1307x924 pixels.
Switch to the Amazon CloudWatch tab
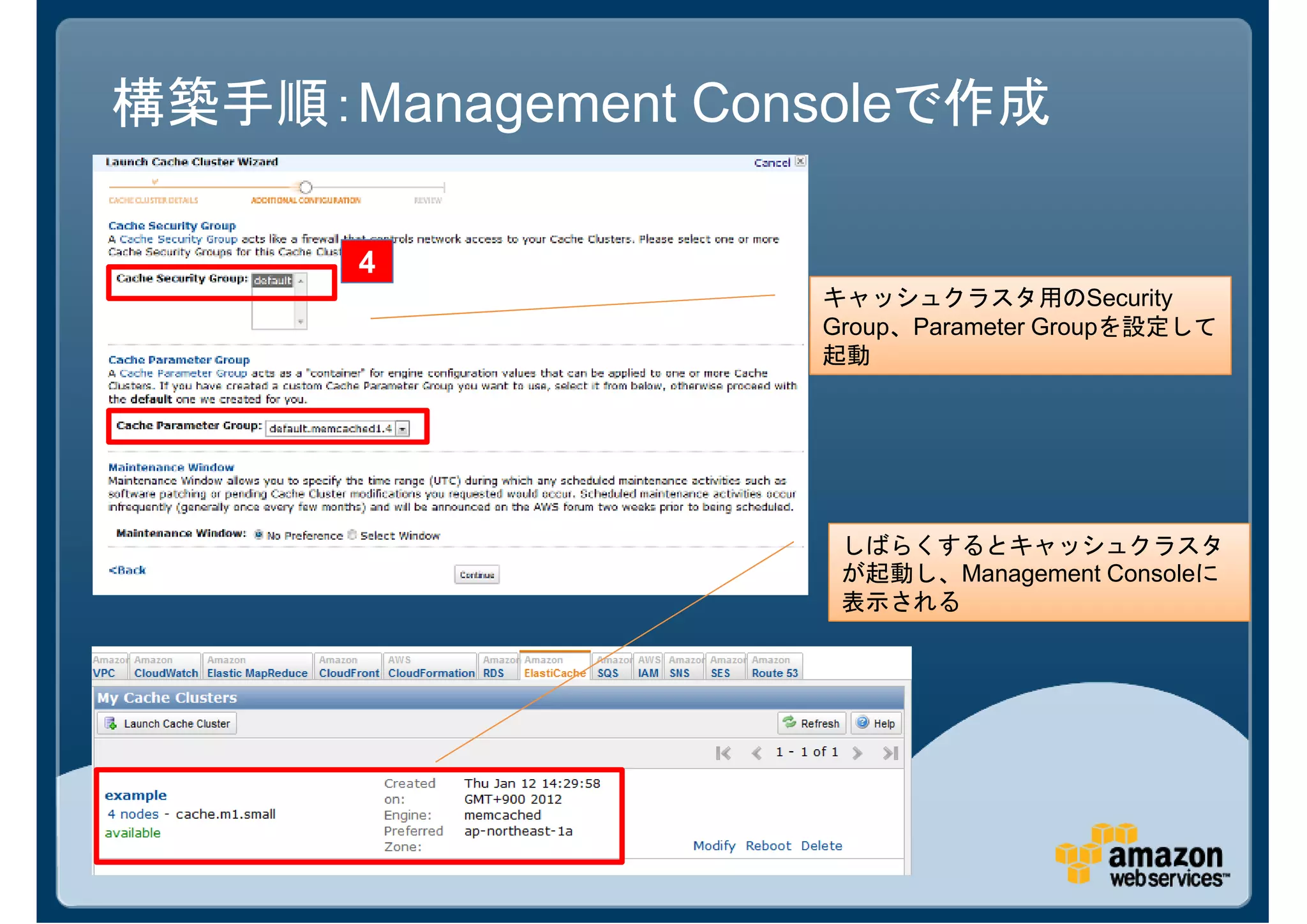click(166, 667)
